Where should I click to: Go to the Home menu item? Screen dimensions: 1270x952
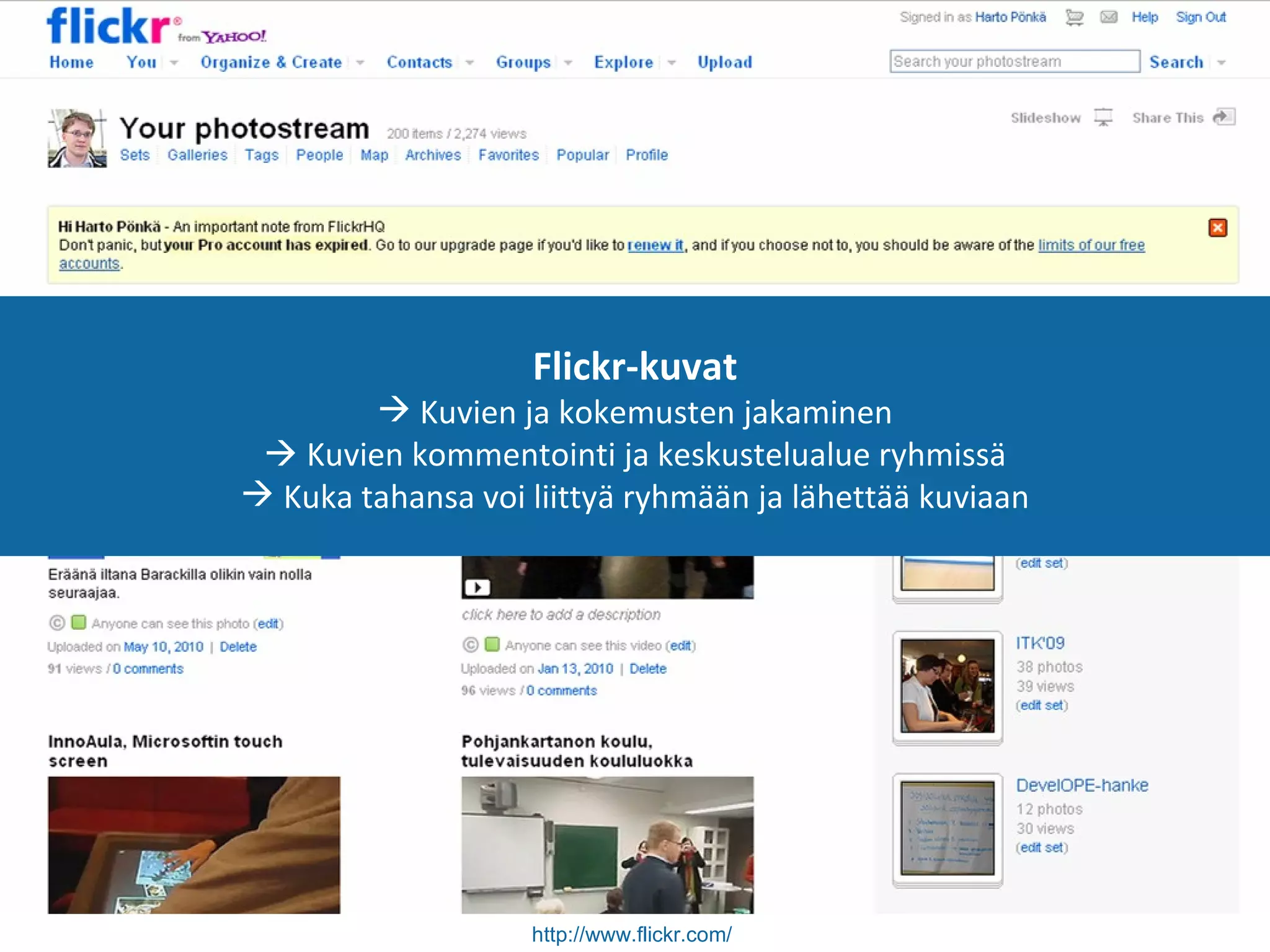click(x=71, y=62)
